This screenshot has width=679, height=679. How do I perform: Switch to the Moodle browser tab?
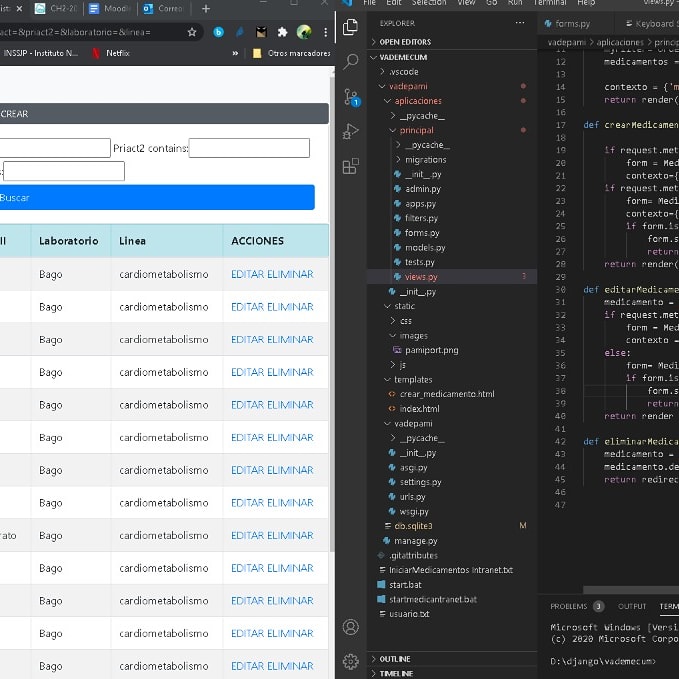point(112,9)
